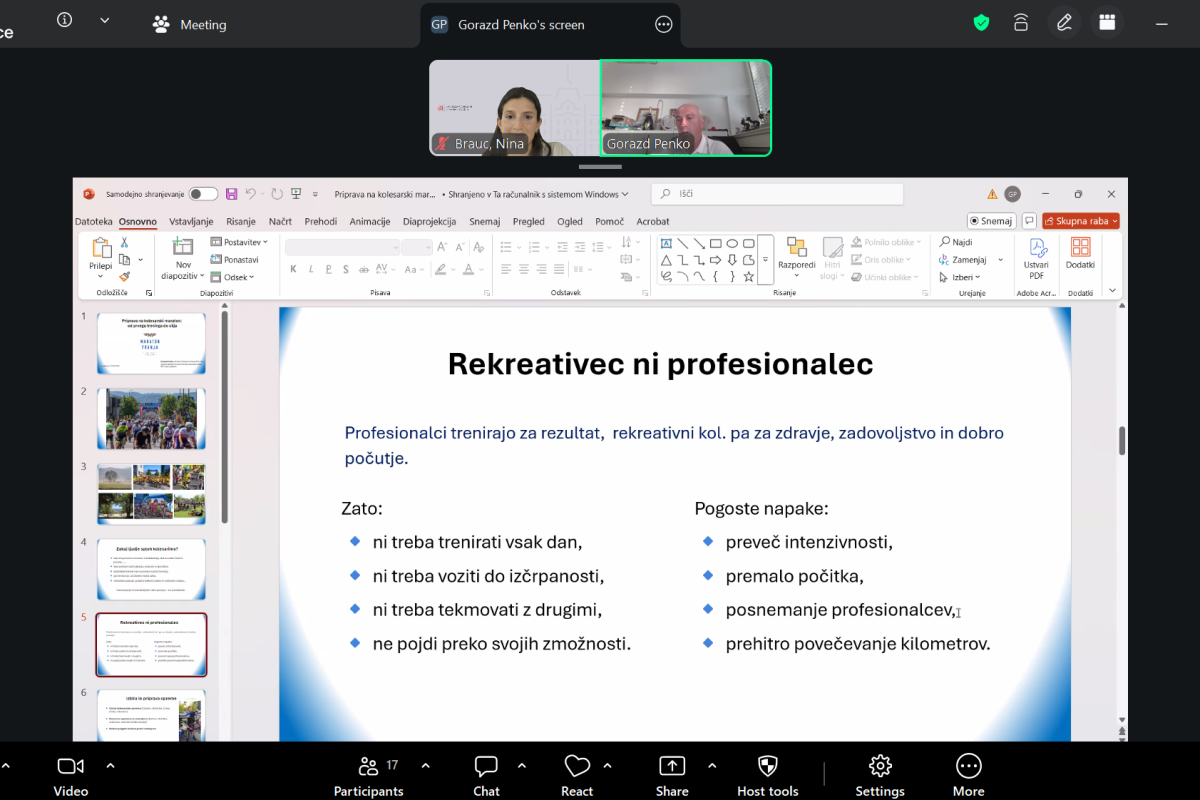
Task: Collapse the ribbon with the chevron
Action: pyautogui.click(x=1112, y=290)
